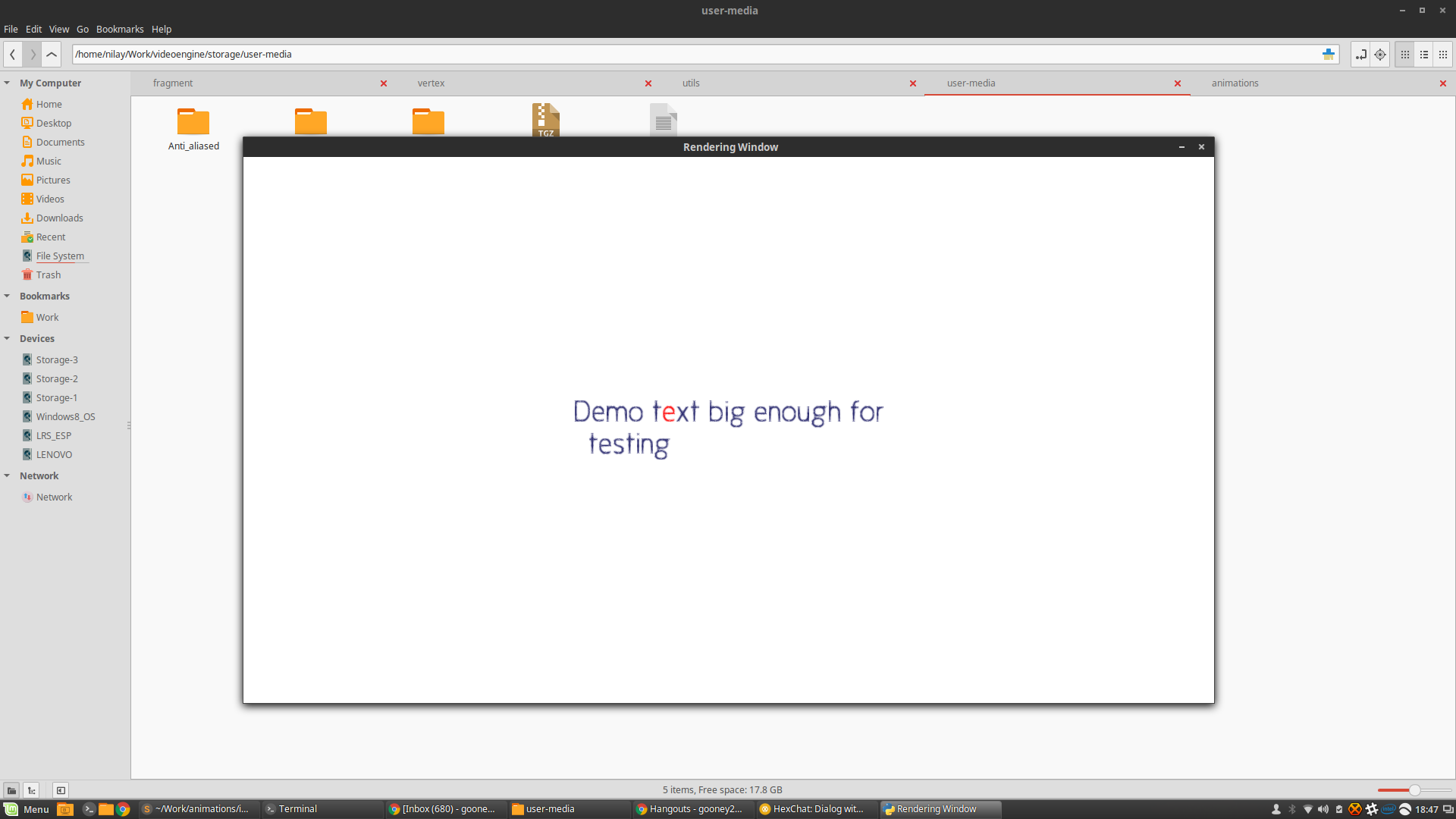Switch to the vertex tab

click(x=431, y=83)
